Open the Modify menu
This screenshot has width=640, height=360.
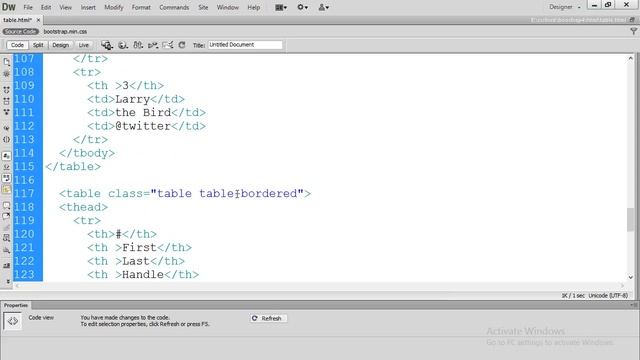point(113,7)
